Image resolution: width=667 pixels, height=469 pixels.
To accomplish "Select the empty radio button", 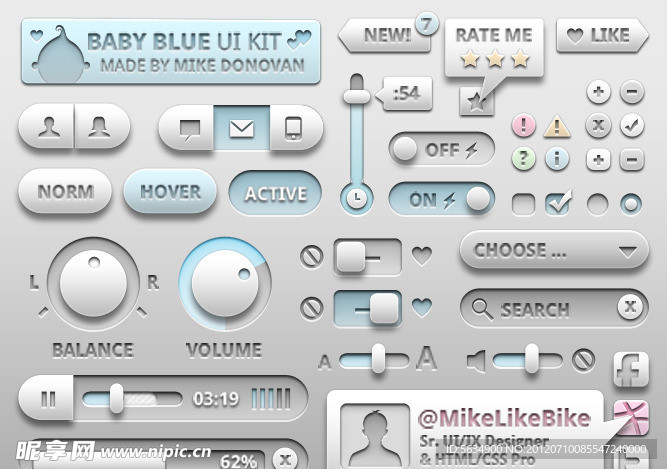I will 597,204.
